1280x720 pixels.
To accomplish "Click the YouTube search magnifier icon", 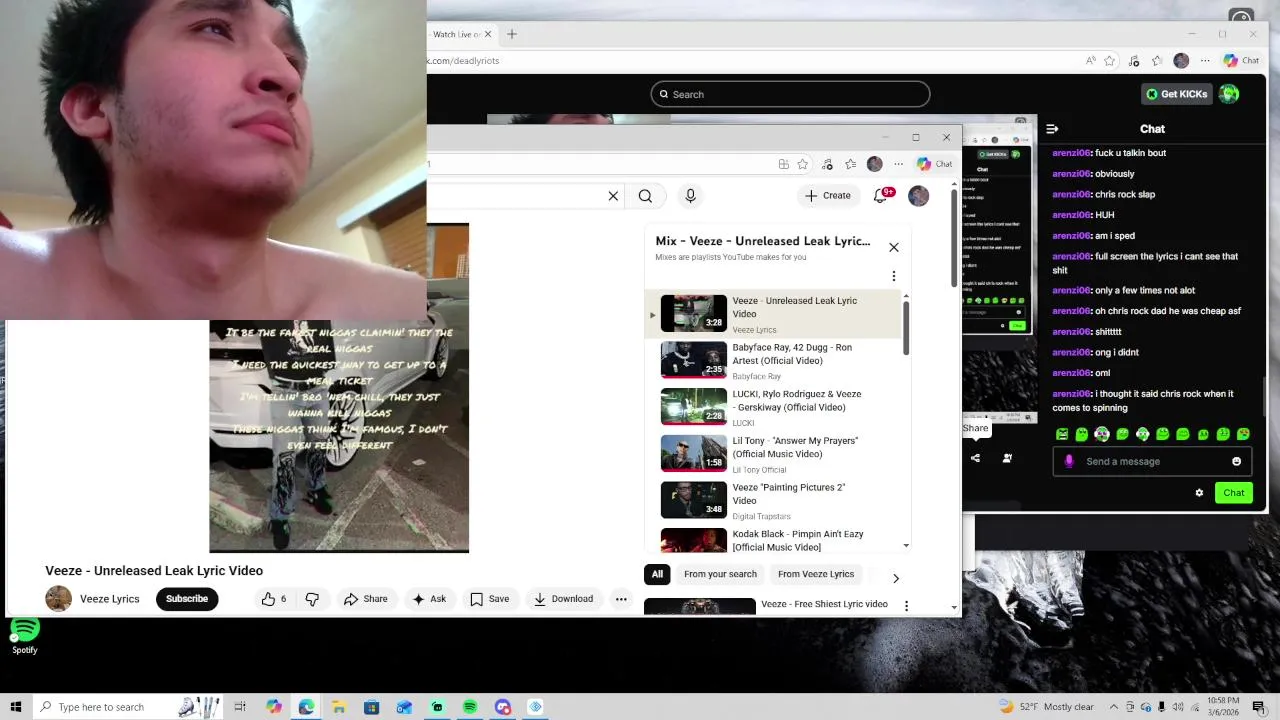I will tap(645, 196).
